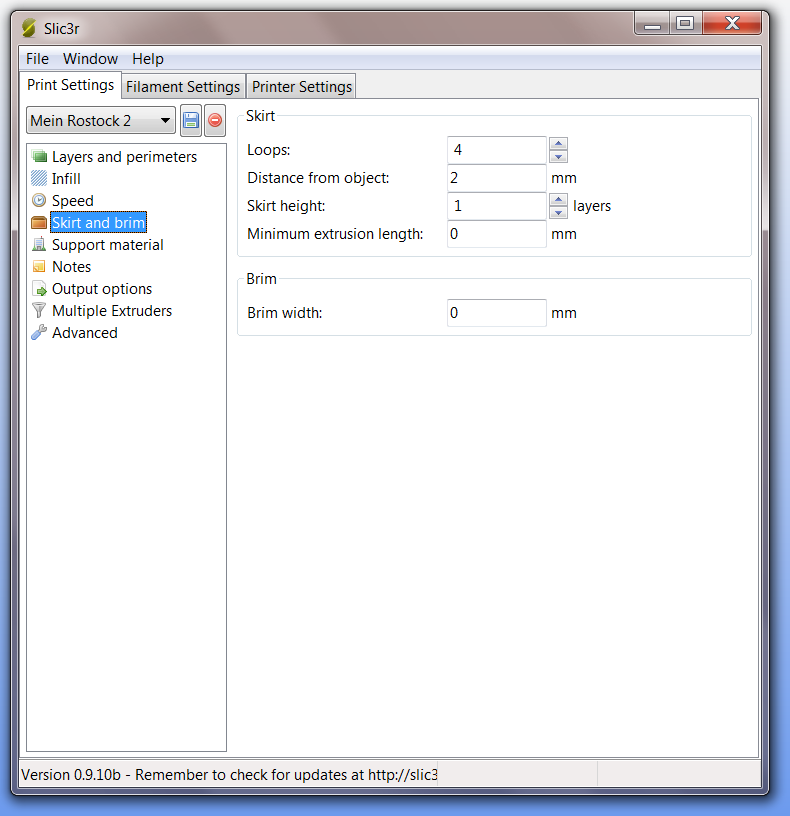
Task: Select Speed in the settings list
Action: coord(73,200)
